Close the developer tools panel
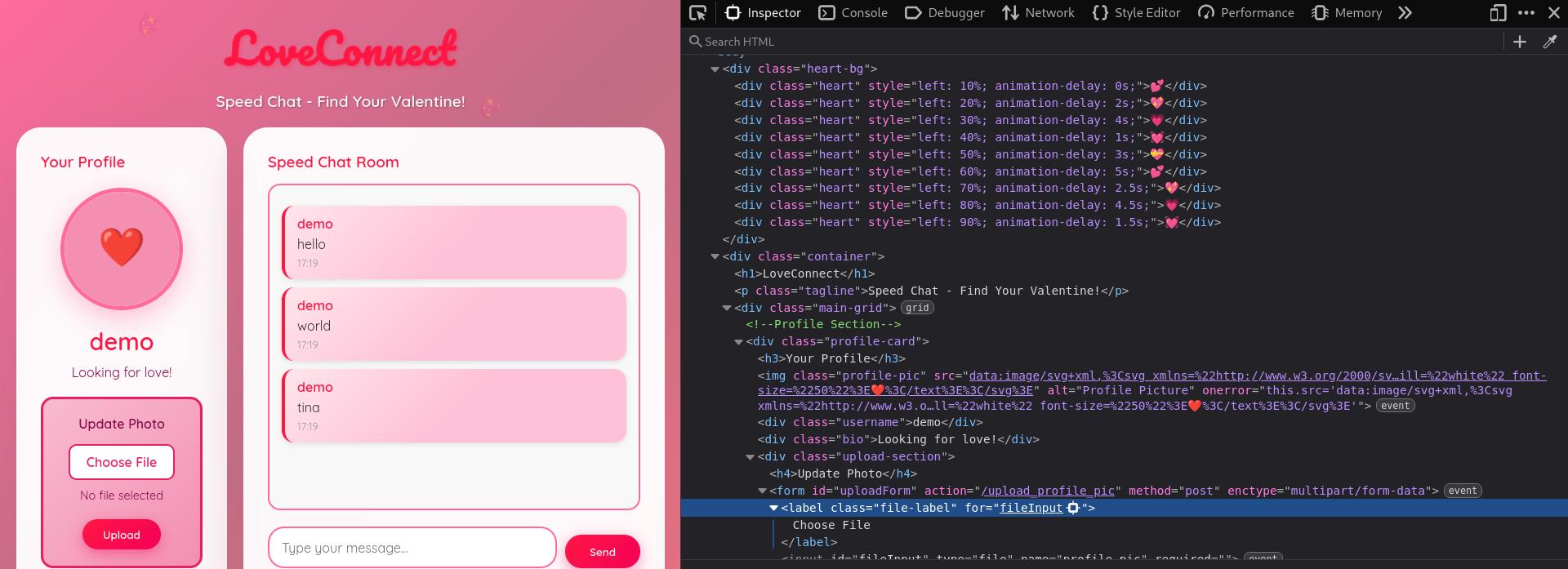This screenshot has width=1568, height=569. [x=1554, y=13]
